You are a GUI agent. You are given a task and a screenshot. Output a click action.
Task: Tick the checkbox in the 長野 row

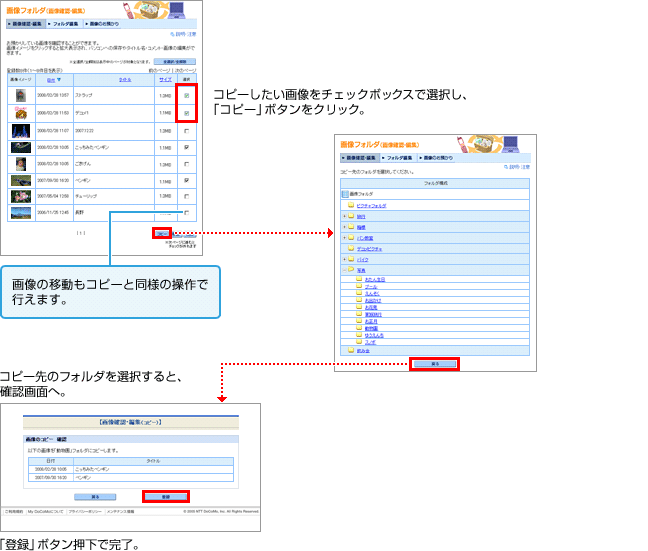pos(187,212)
